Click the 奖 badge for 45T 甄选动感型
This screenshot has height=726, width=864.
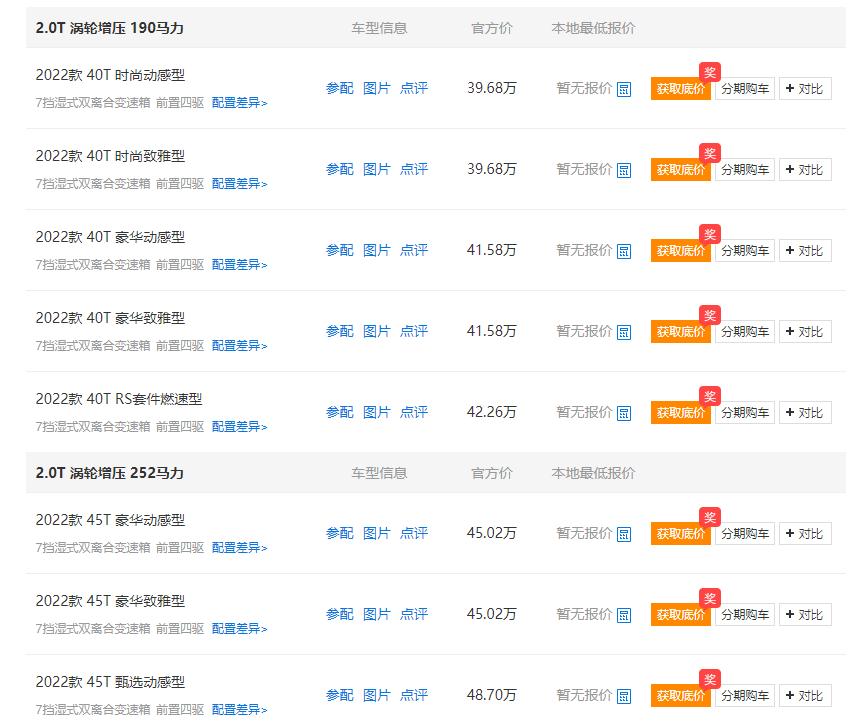point(708,679)
